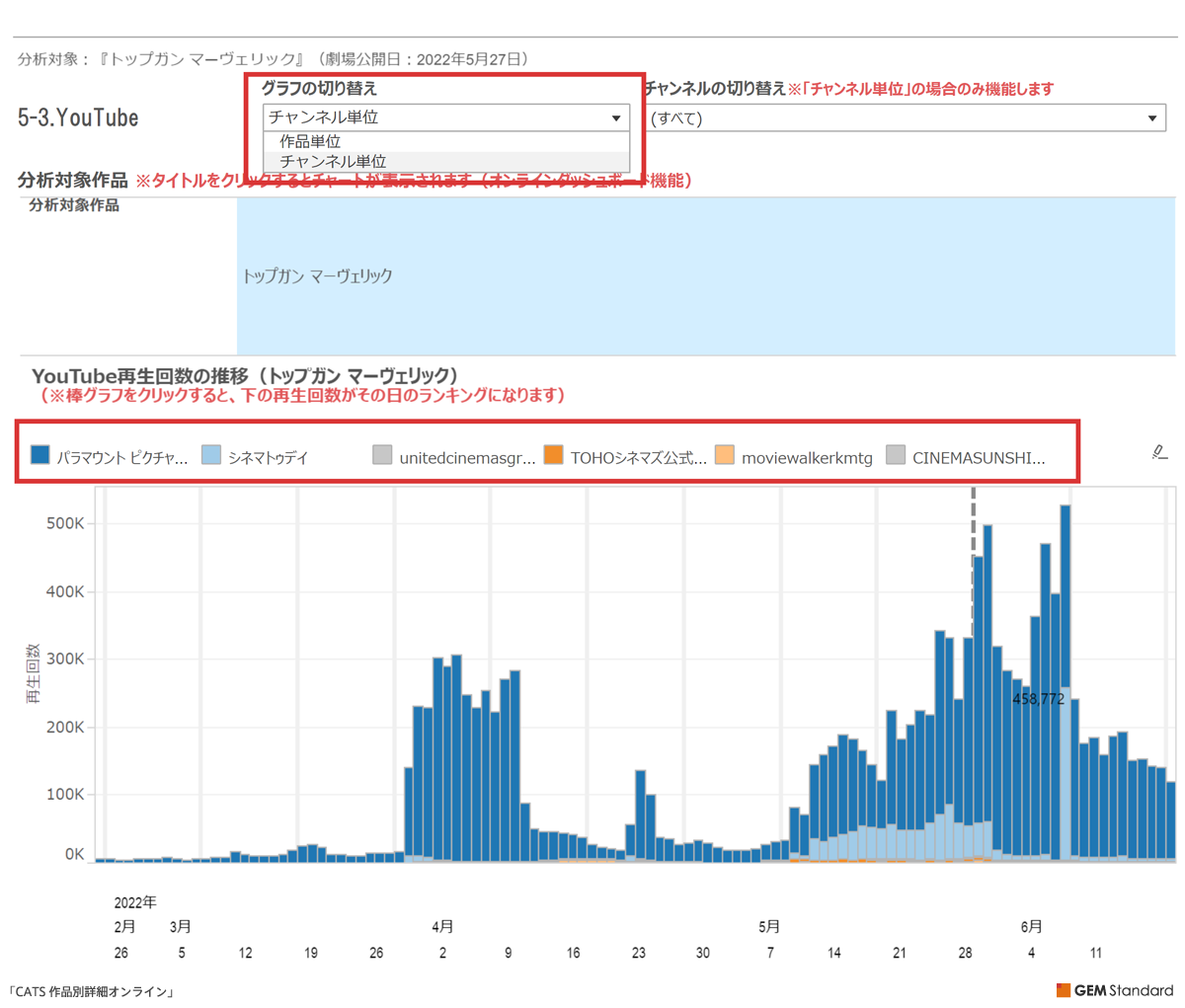Click the date label 28 on the x-axis

965,953
